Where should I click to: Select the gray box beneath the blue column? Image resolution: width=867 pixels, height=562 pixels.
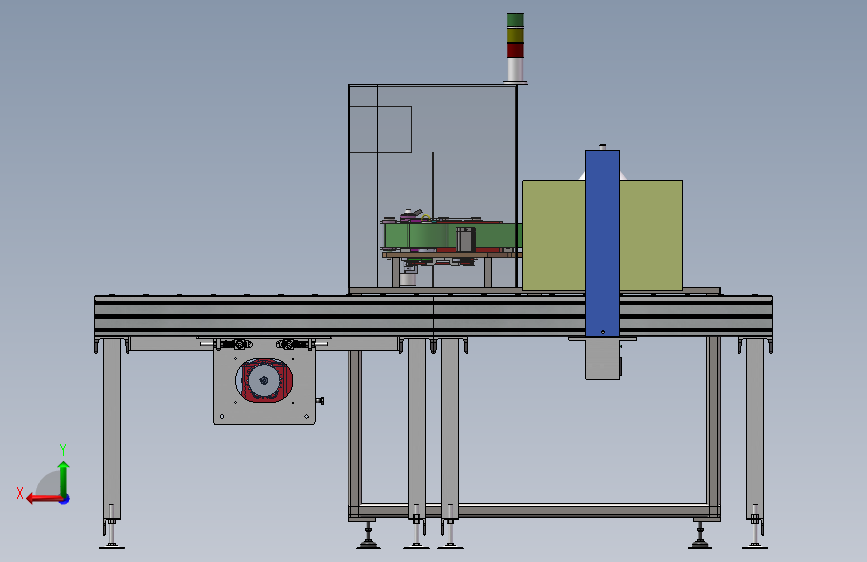[602, 360]
